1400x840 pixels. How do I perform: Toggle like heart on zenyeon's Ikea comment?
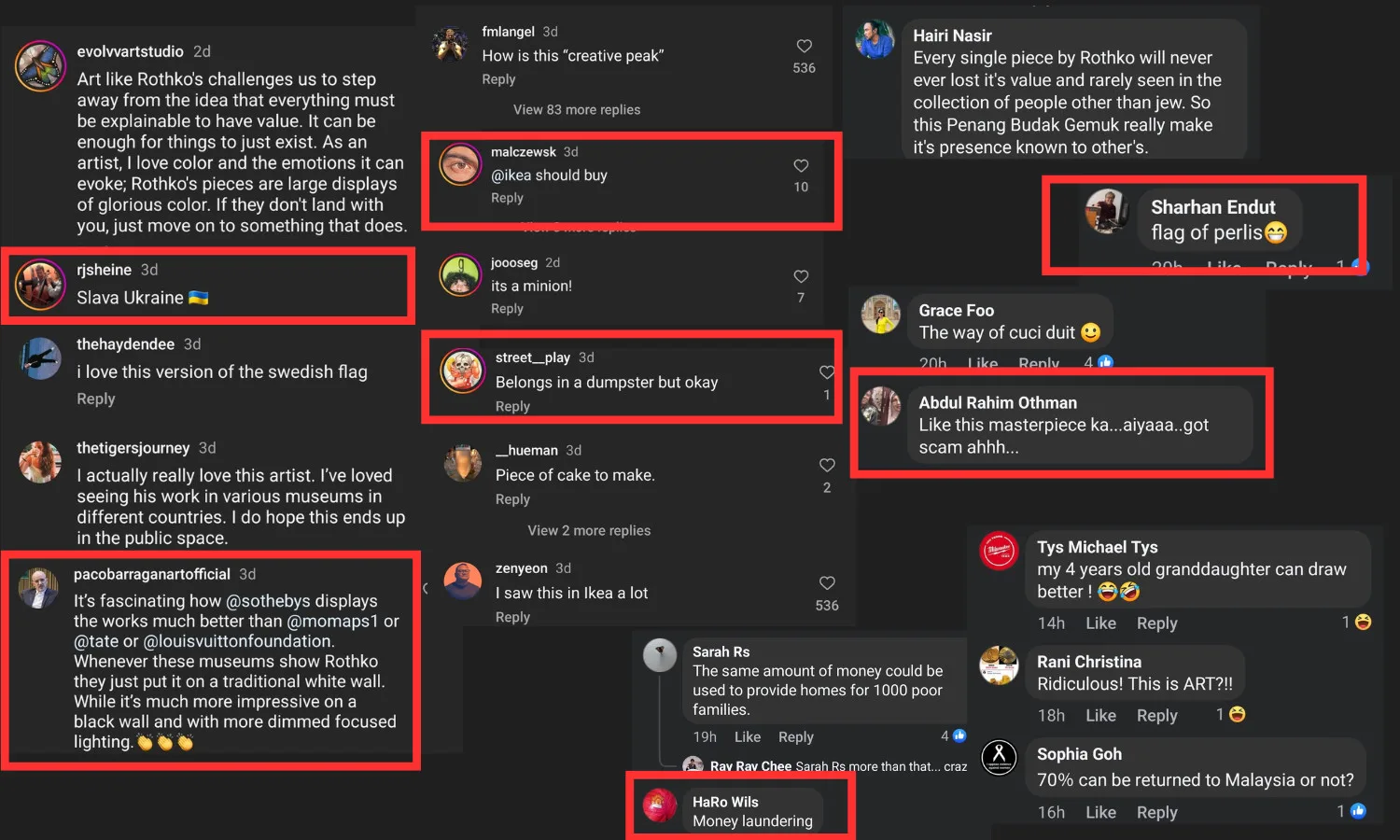(x=827, y=583)
